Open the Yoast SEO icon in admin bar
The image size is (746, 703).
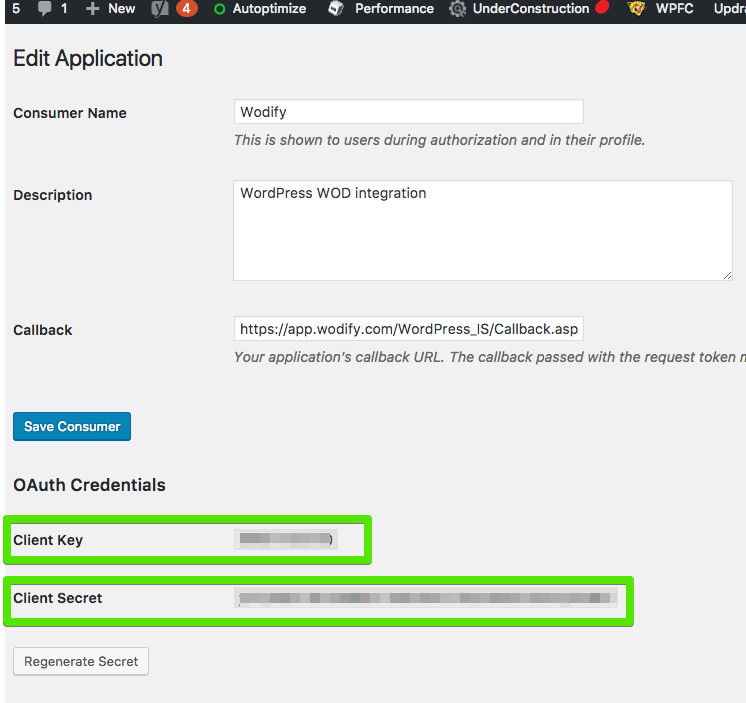(x=160, y=9)
